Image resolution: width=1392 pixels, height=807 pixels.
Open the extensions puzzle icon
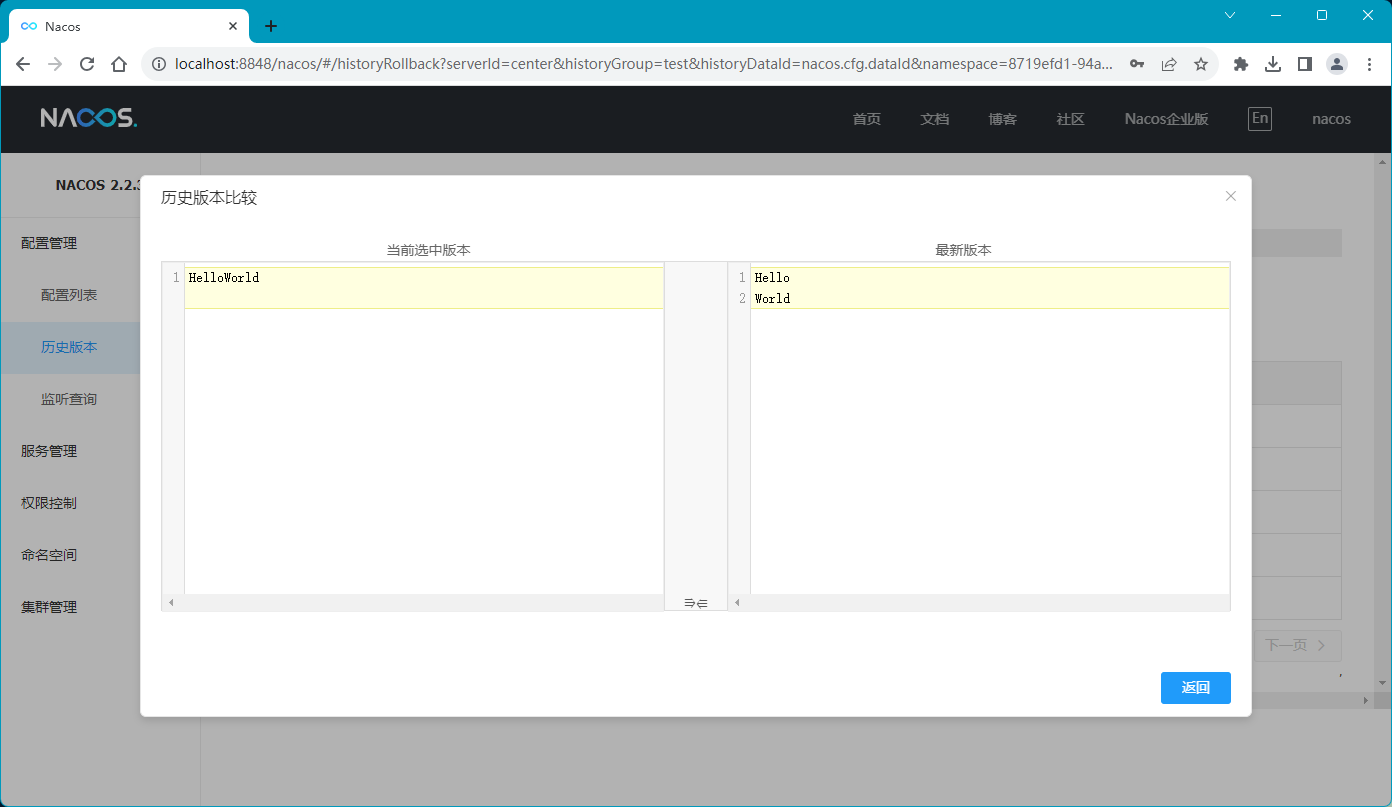coord(1241,64)
